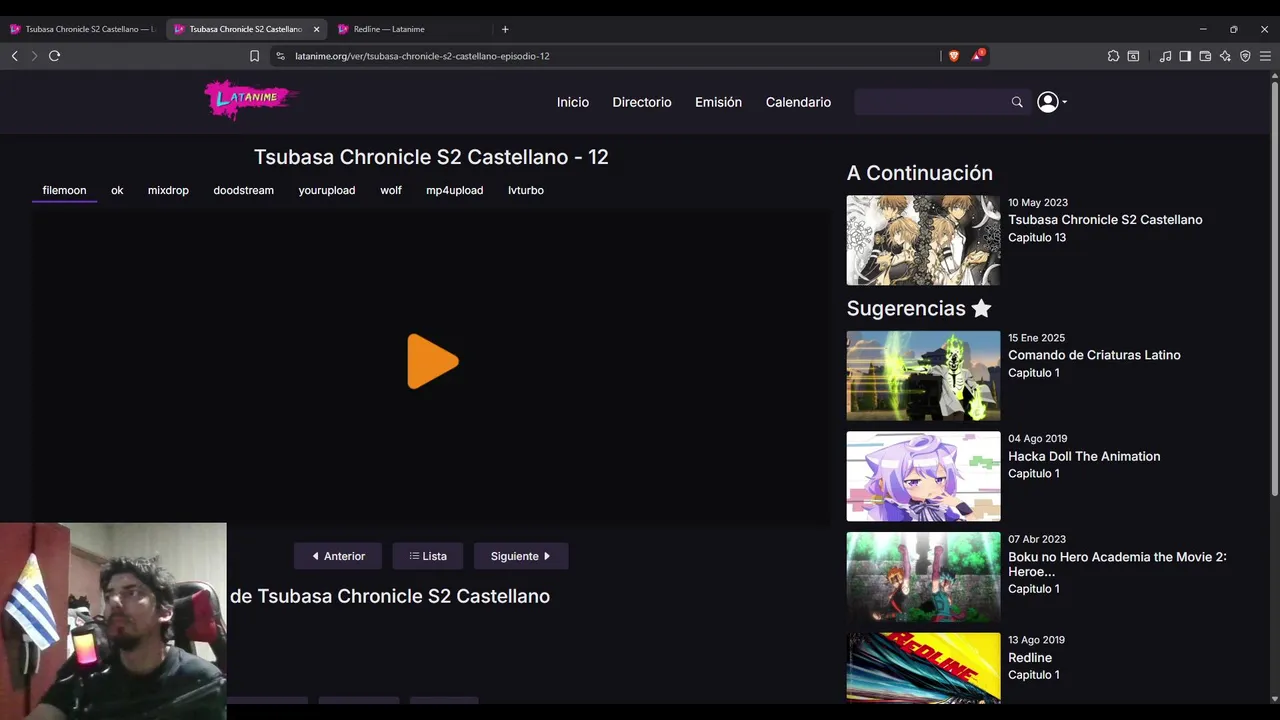Select the mp4upload server tab
The image size is (1280, 720).
coord(454,190)
